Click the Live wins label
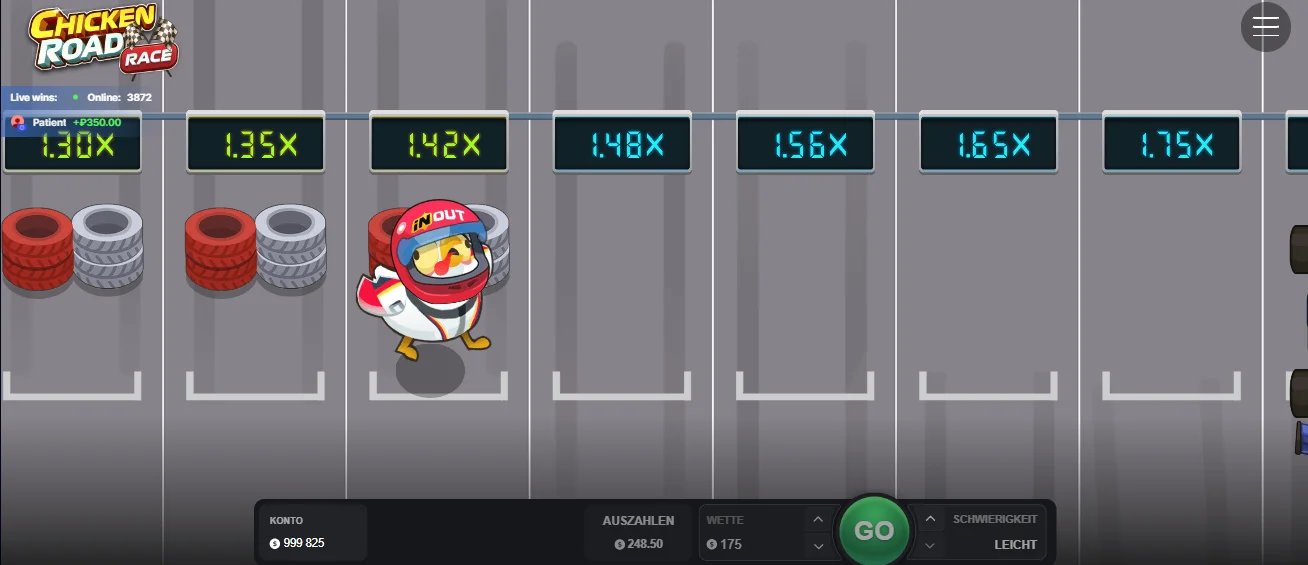 click(x=34, y=97)
